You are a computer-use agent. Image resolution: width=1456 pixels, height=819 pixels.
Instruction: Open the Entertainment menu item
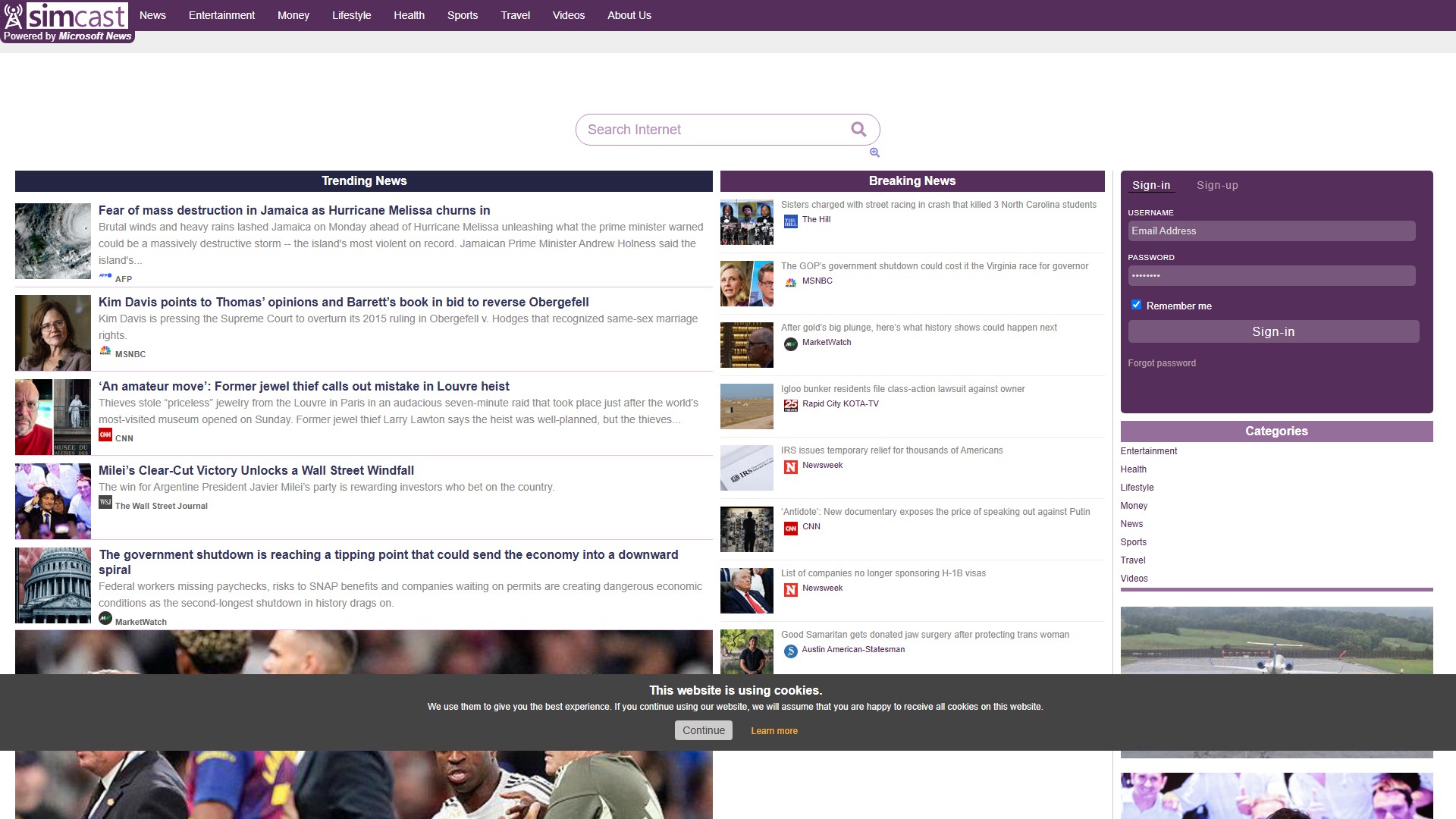click(221, 15)
